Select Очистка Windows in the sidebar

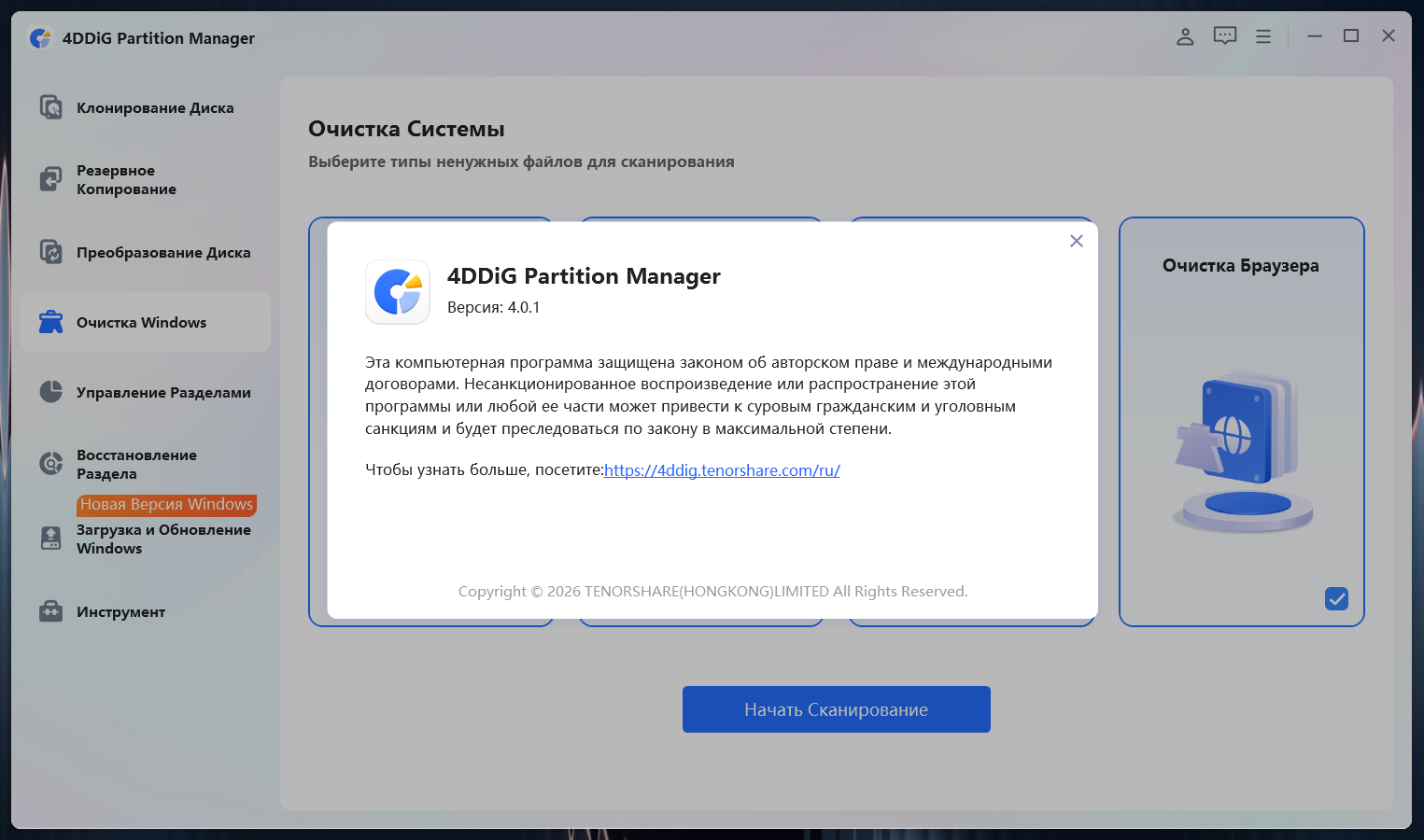146,322
